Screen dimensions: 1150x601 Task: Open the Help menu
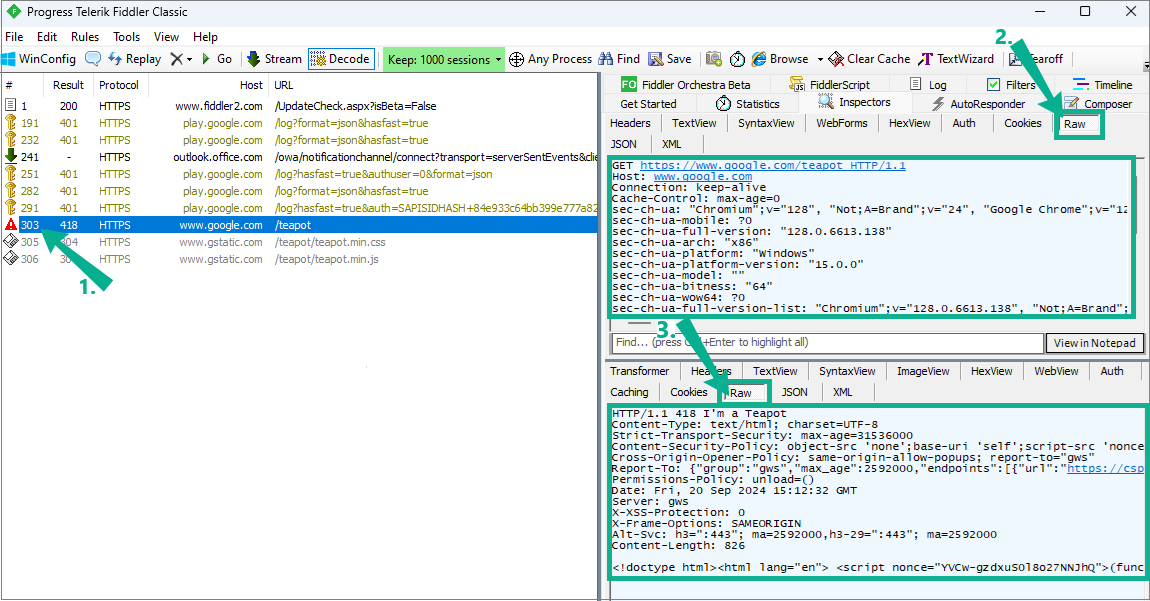[205, 37]
